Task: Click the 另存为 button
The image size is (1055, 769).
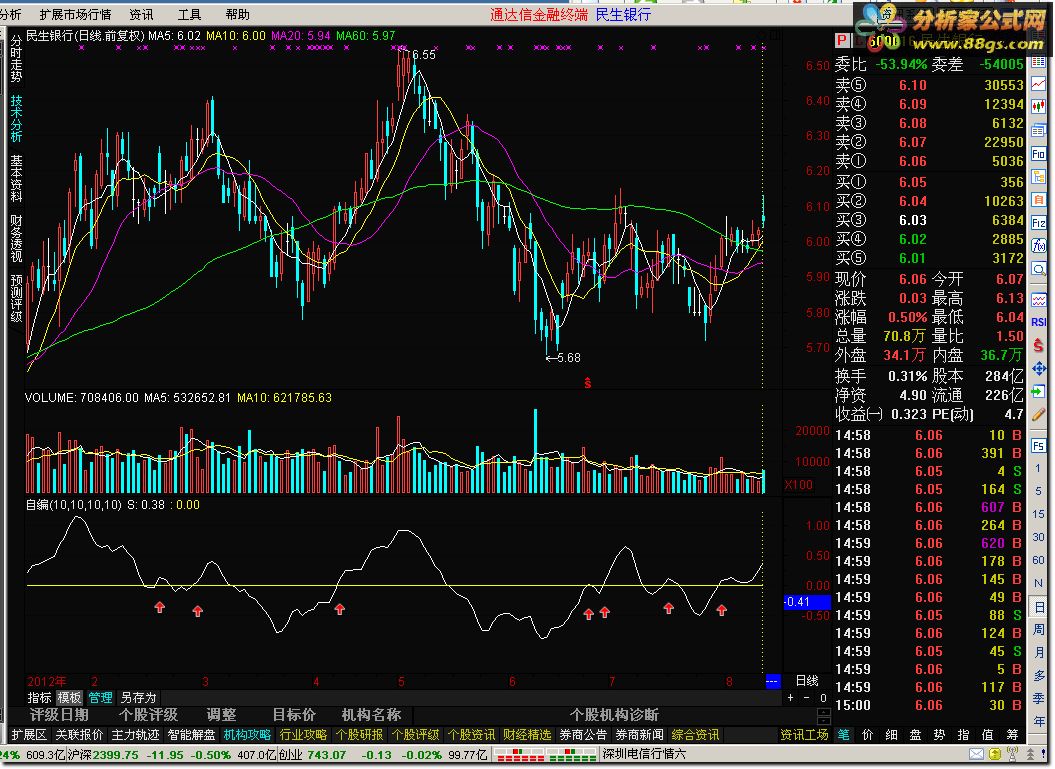Action: pos(138,698)
